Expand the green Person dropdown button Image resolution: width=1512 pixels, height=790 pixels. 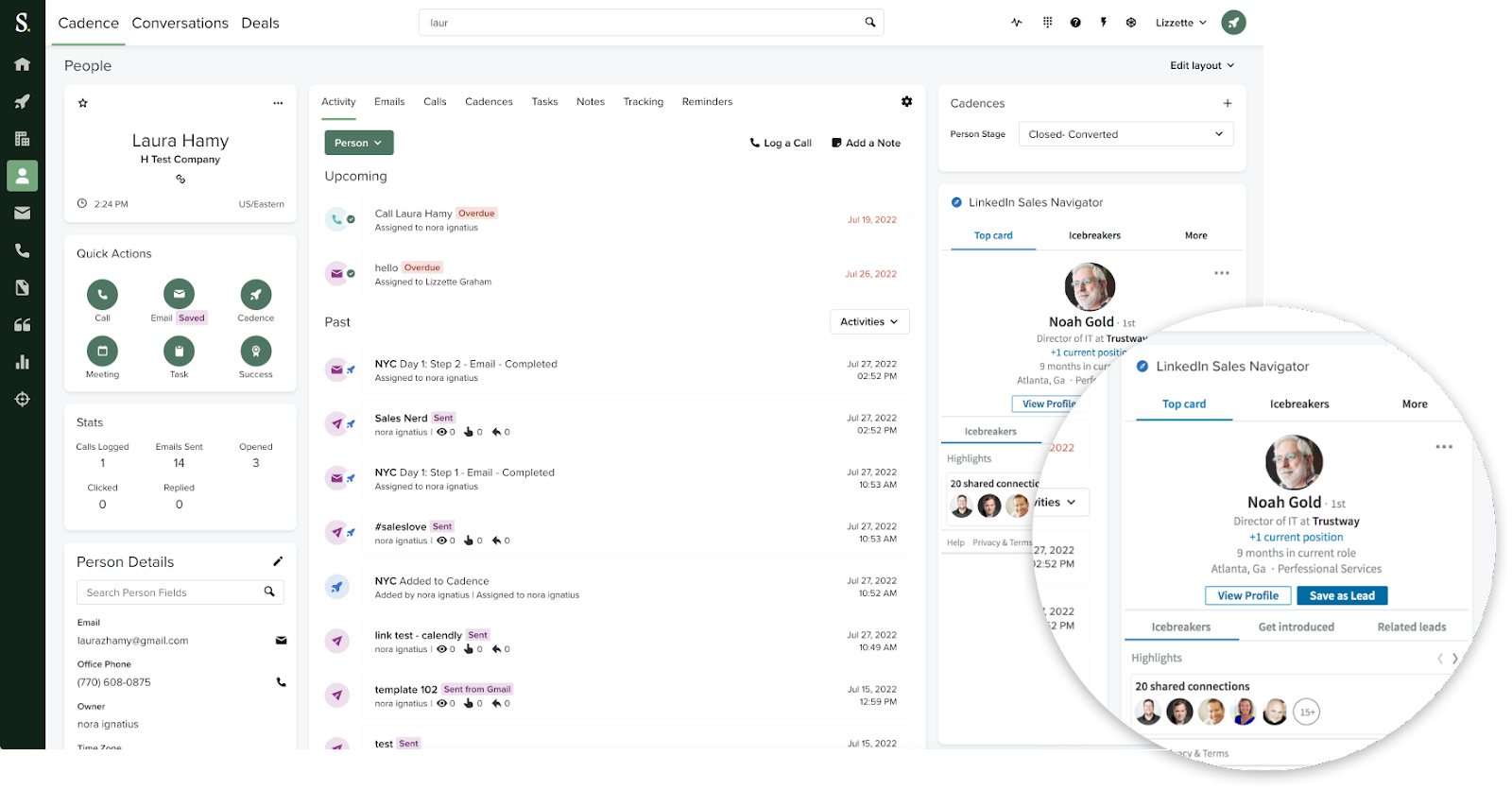(x=358, y=143)
